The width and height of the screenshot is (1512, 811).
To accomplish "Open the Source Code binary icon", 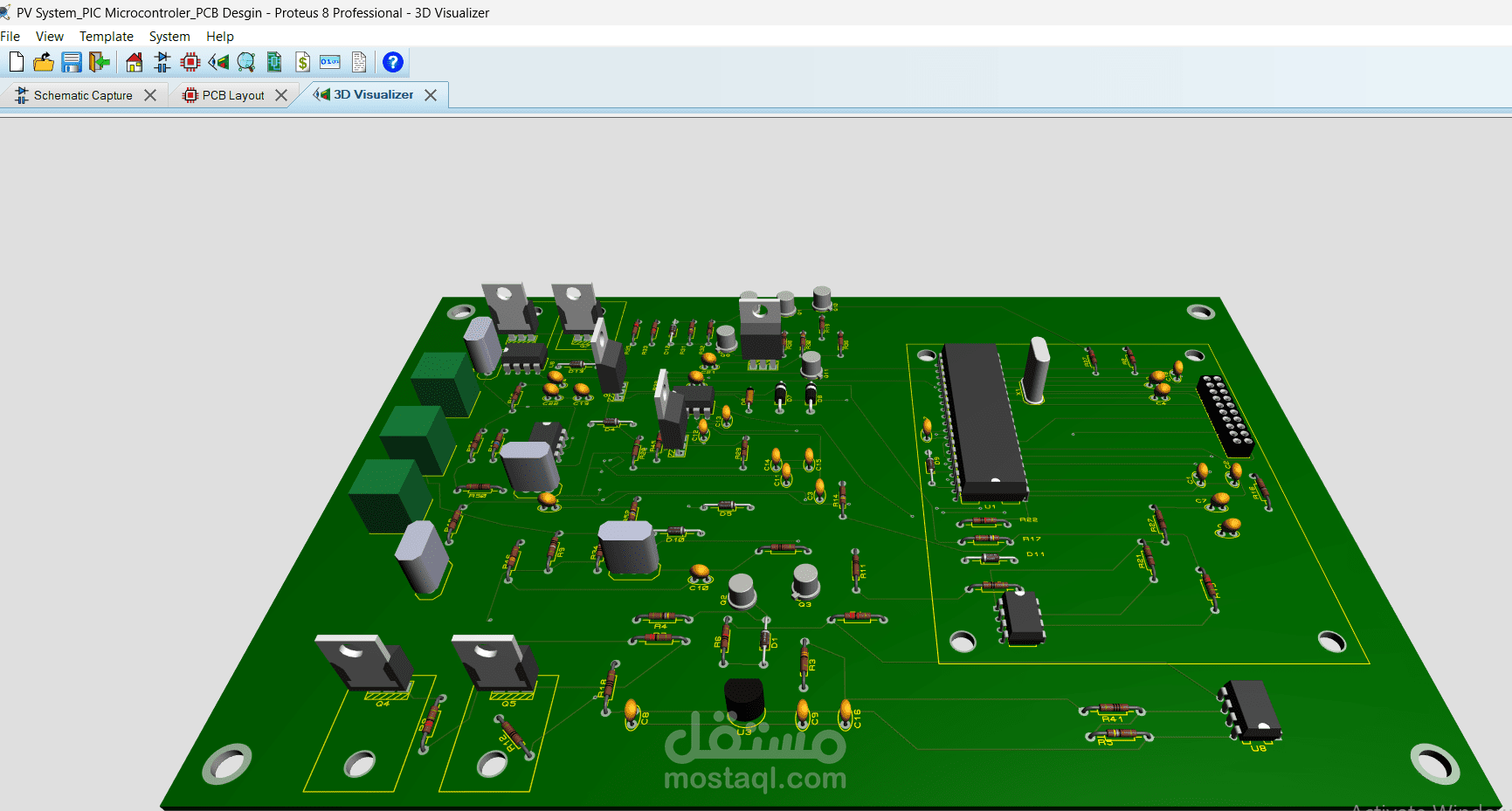I will point(330,62).
